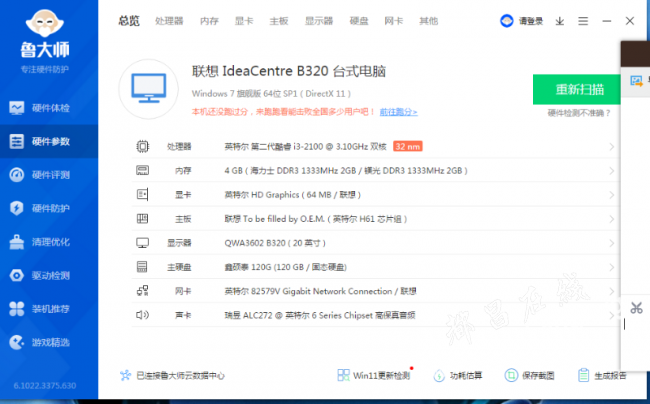Open 硬件体检 in the sidebar
Image resolution: width=650 pixels, height=404 pixels.
49,108
